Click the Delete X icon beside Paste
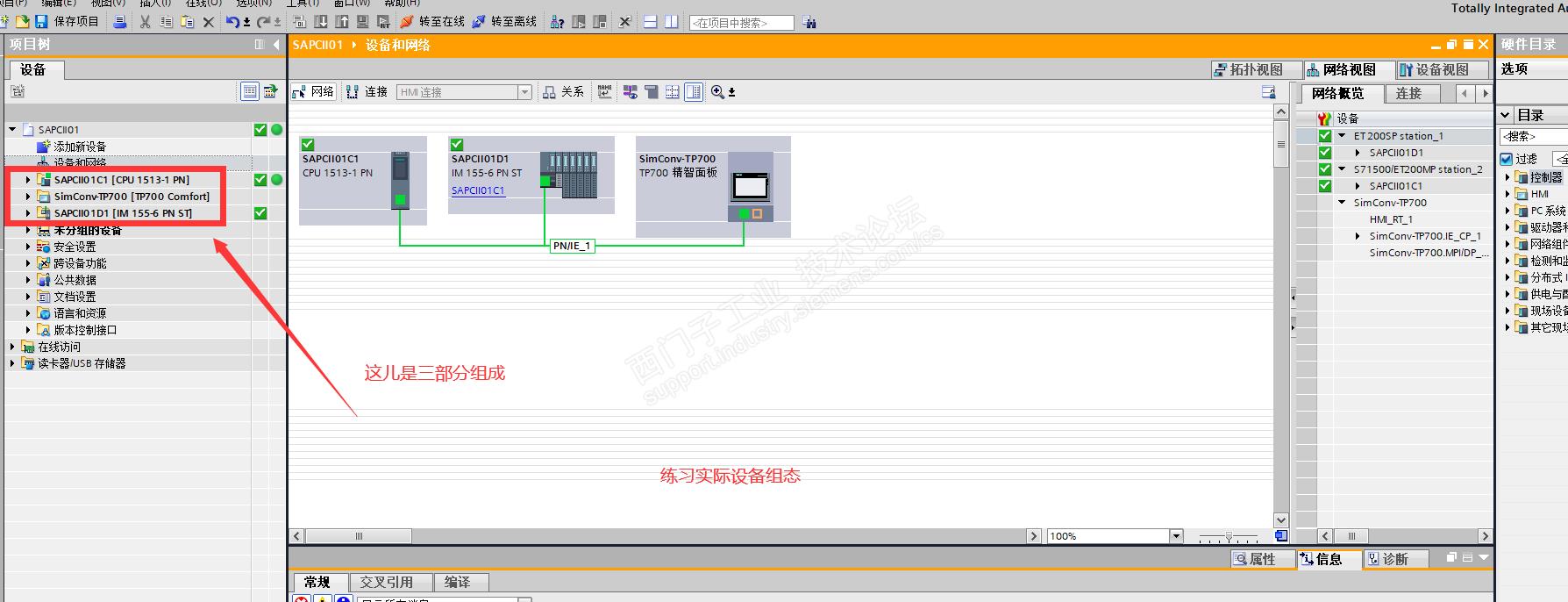 208,22
